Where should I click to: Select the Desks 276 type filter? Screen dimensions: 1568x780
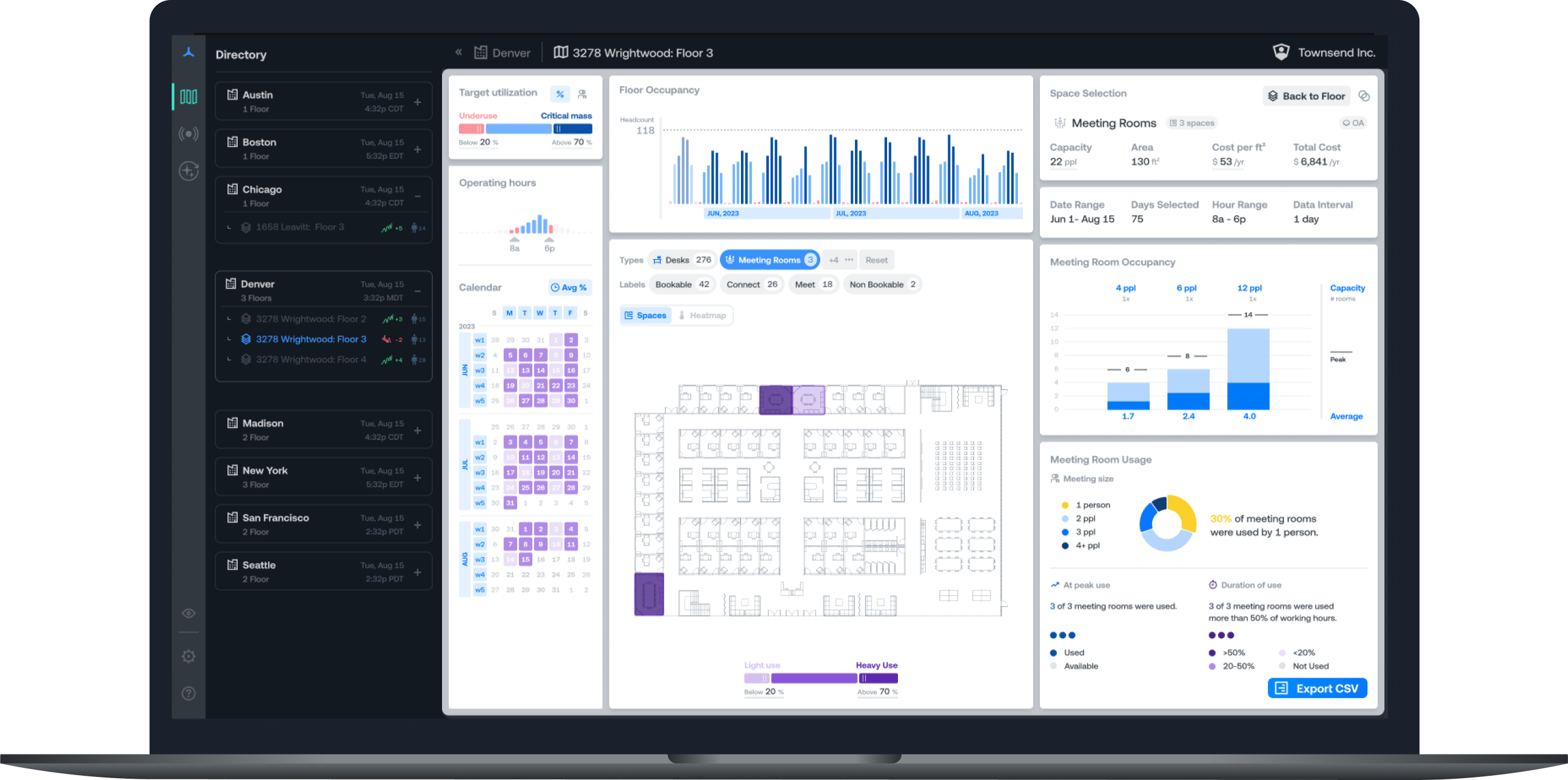pyautogui.click(x=682, y=260)
